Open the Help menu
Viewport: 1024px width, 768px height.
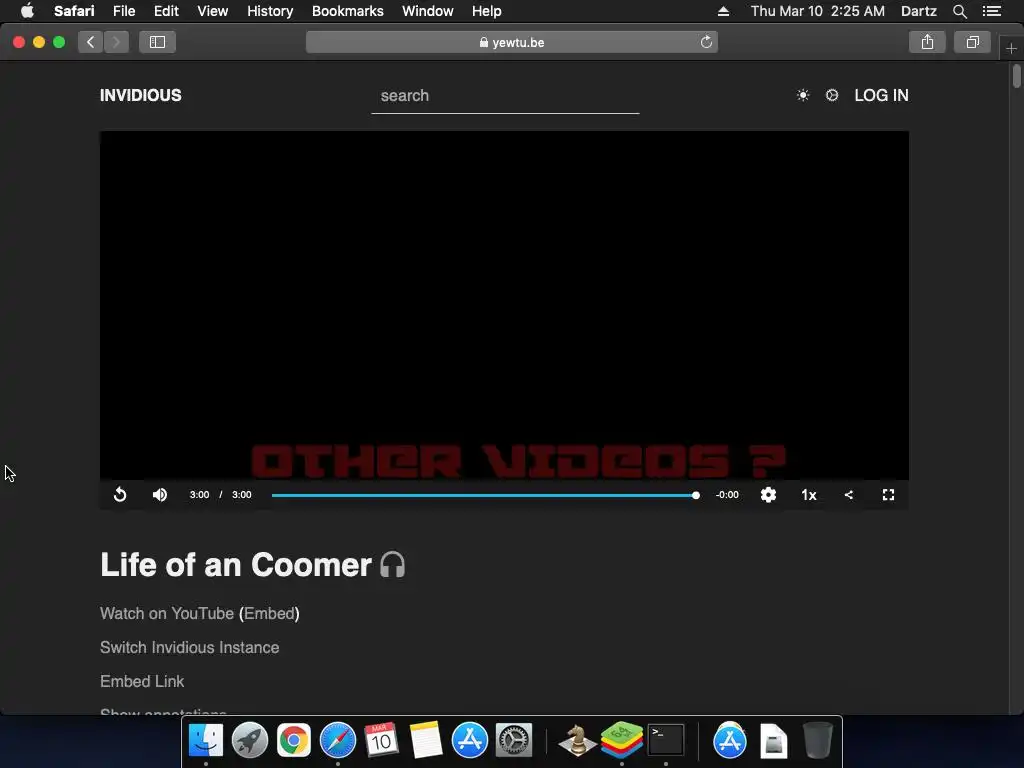pos(487,11)
